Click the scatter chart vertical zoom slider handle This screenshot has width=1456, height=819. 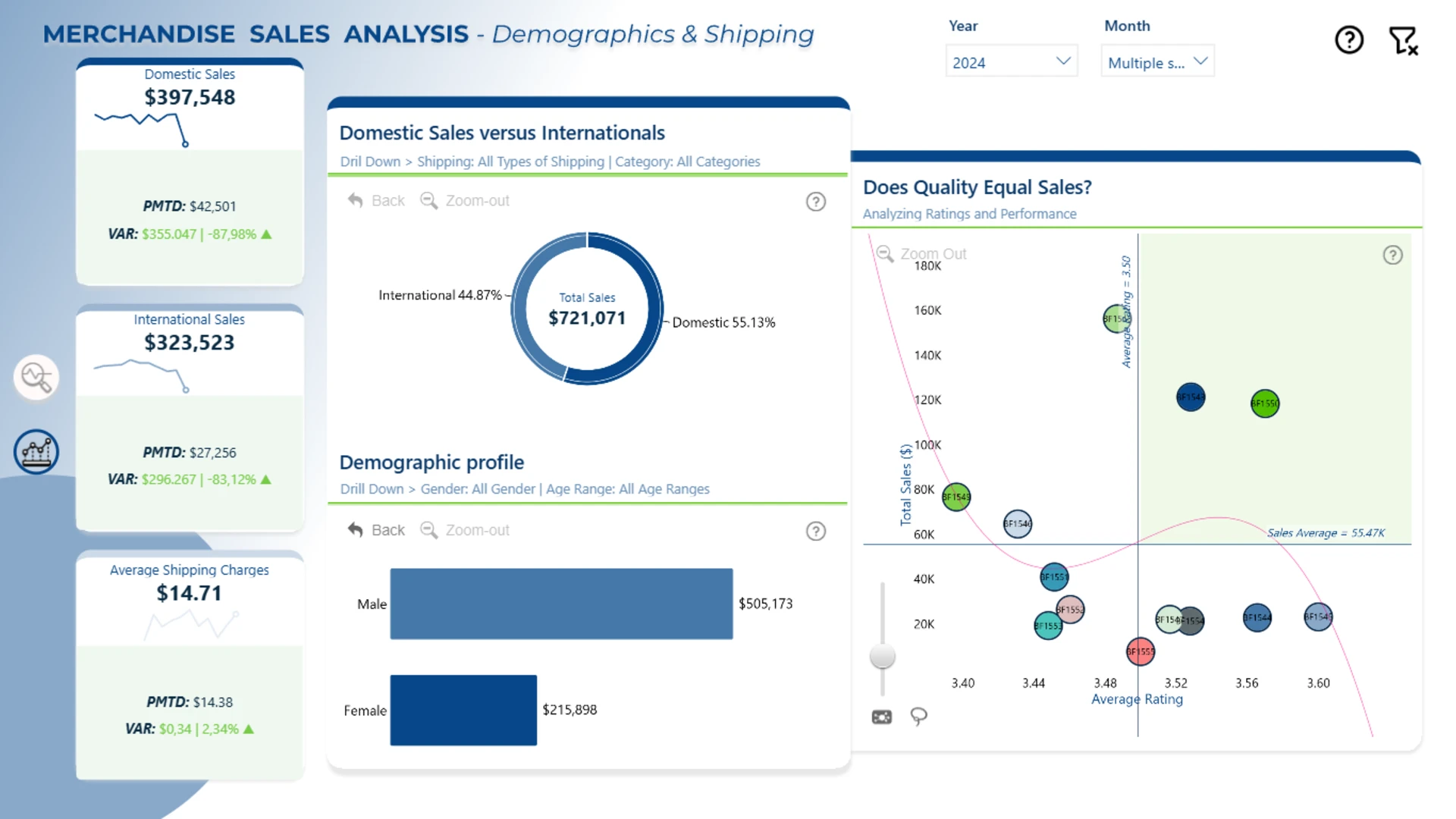pyautogui.click(x=883, y=656)
